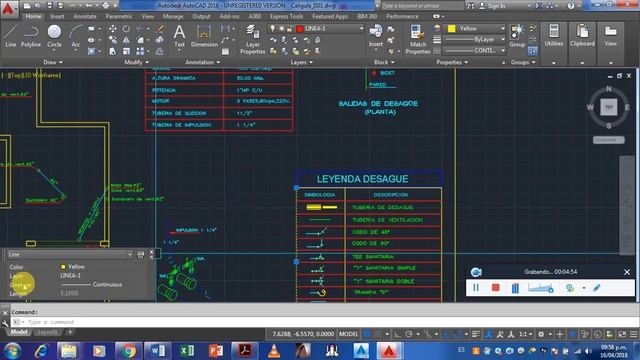This screenshot has height=360, width=640.
Task: Switch to the Parametric ribbon tab
Action: coord(119,16)
